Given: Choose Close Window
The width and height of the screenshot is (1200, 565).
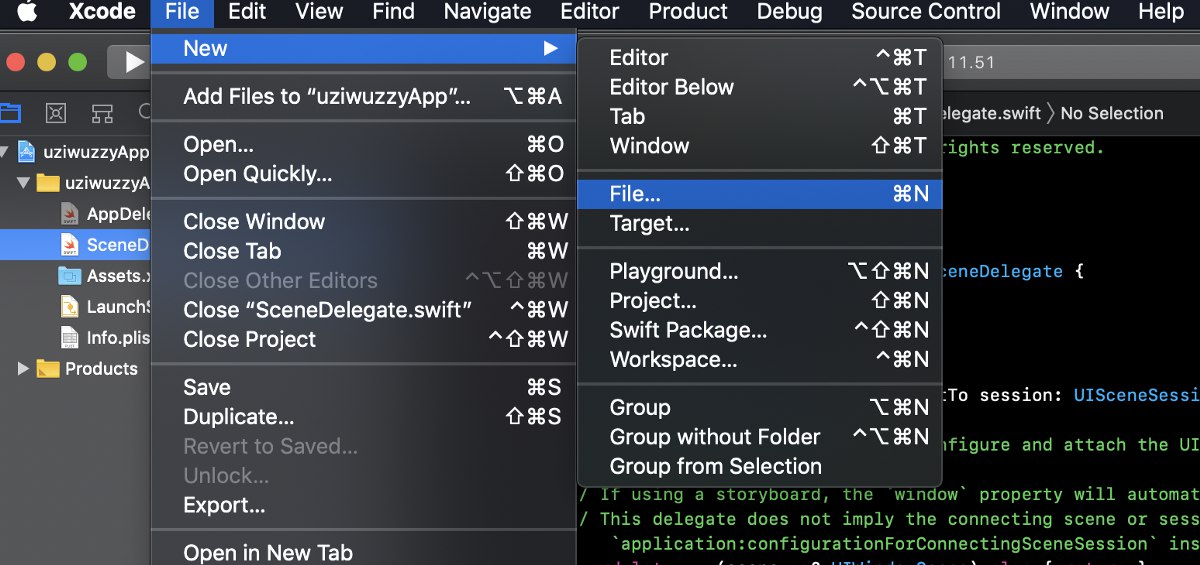Looking at the screenshot, I should click(x=363, y=222).
